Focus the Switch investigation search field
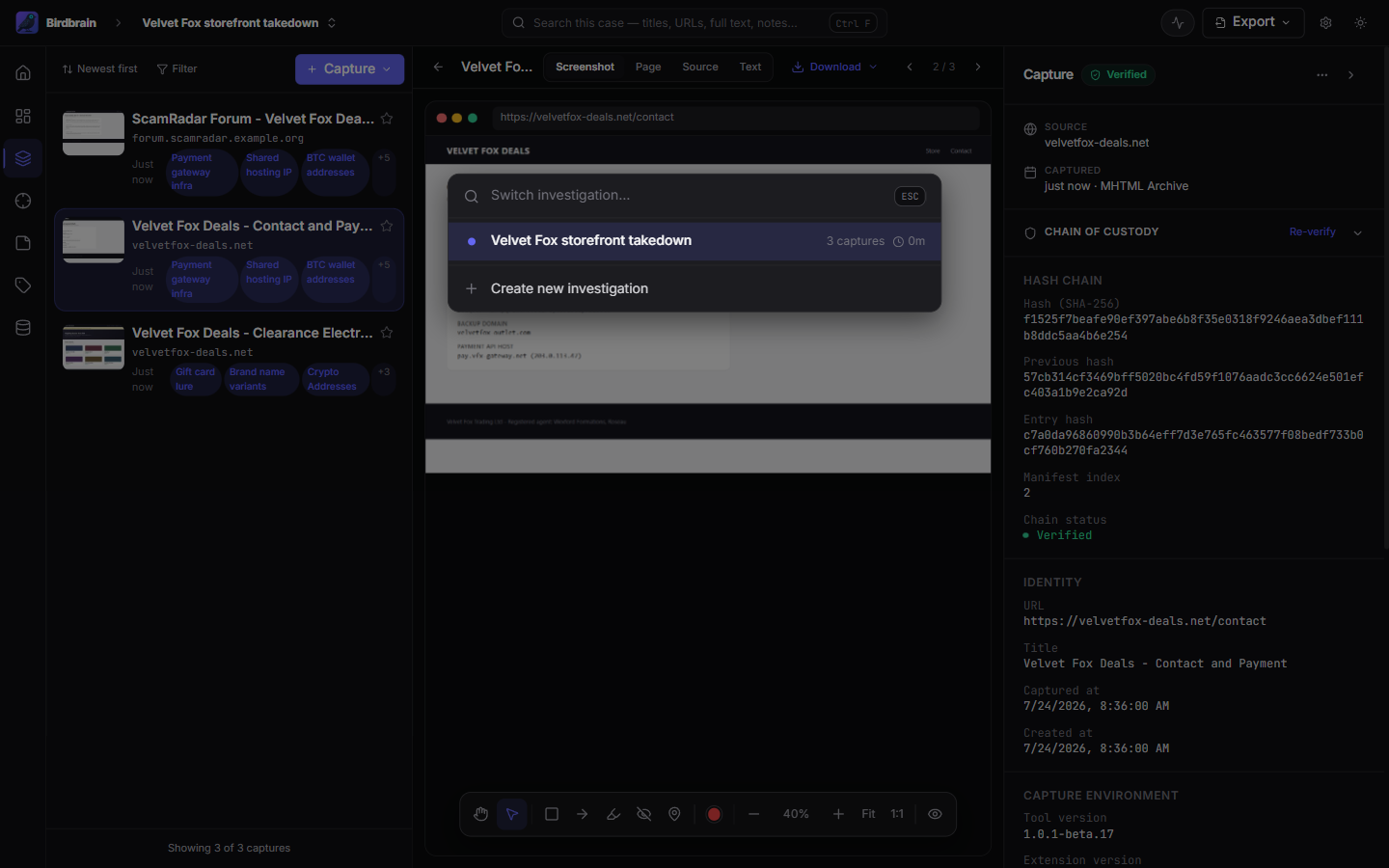This screenshot has height=868, width=1389. tap(687, 196)
